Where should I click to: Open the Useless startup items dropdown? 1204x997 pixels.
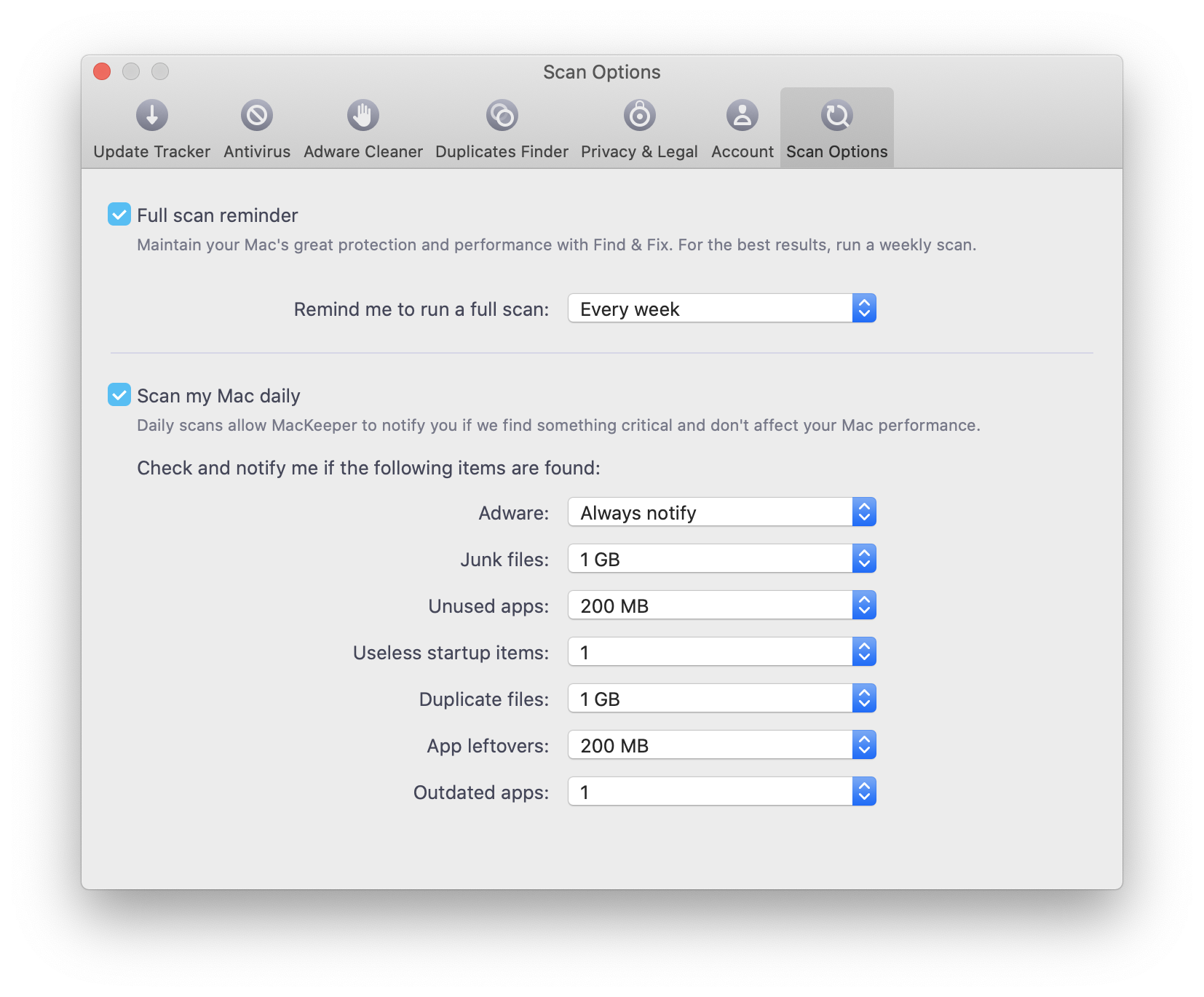point(722,652)
